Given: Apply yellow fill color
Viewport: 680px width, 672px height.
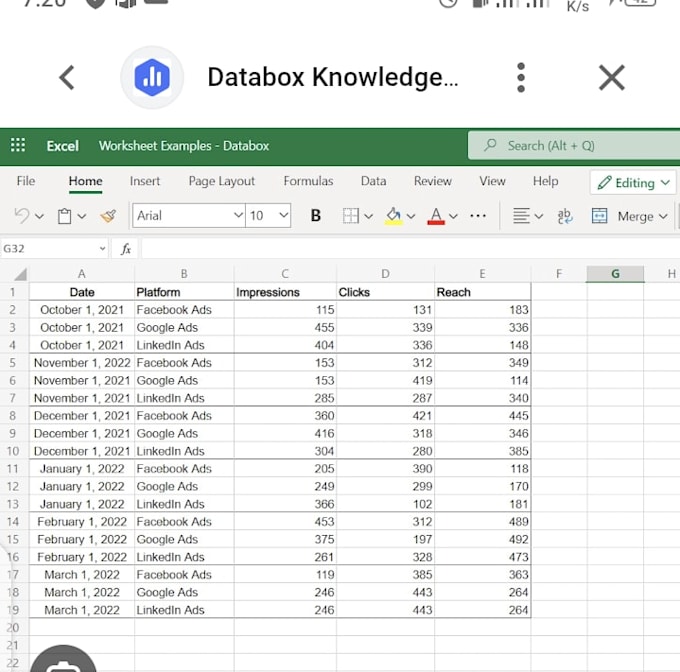Looking at the screenshot, I should [393, 215].
